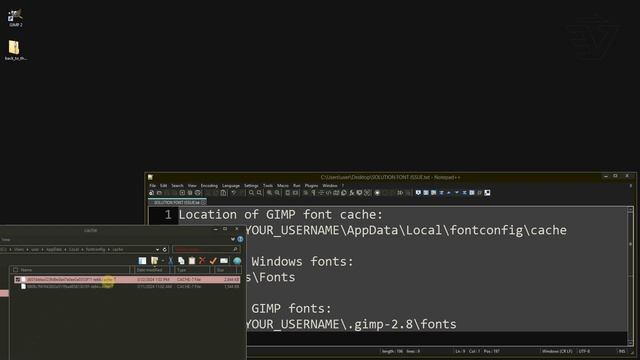Viewport: 640px width, 360px height.
Task: Open the Search menu in Notepad++
Action: [x=177, y=186]
